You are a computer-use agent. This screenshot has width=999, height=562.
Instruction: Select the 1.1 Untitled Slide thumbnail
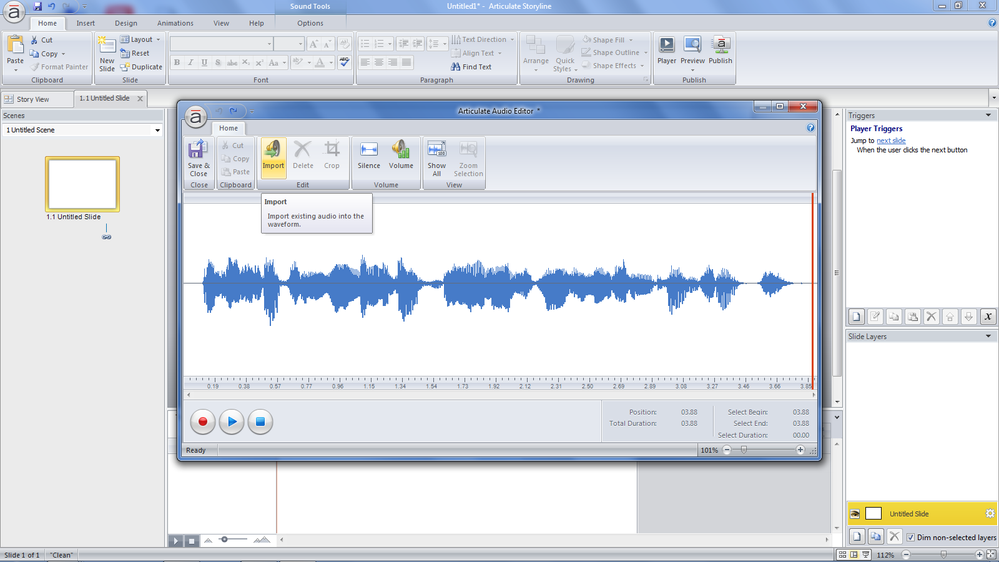point(82,184)
